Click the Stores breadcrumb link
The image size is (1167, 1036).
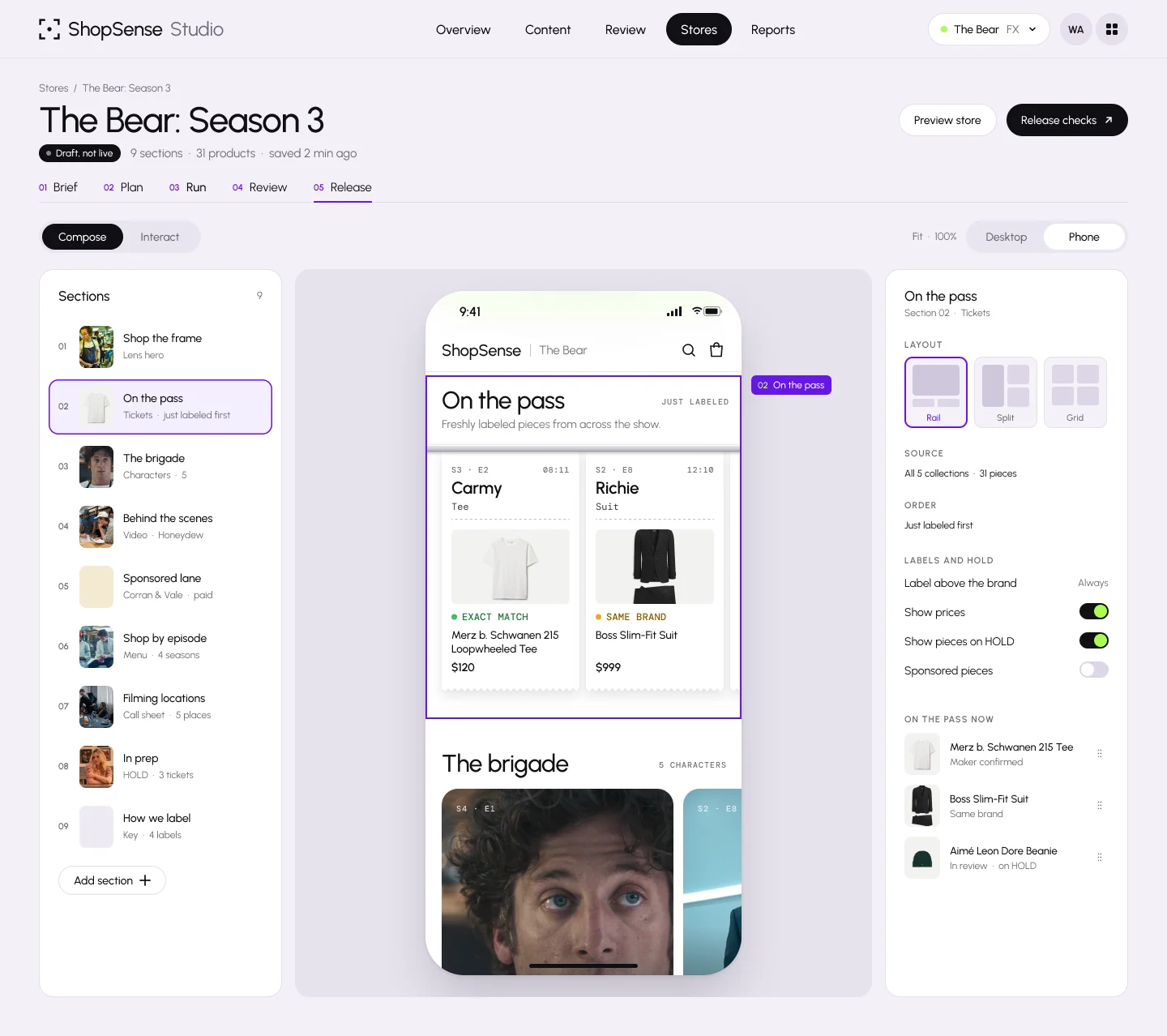53,88
